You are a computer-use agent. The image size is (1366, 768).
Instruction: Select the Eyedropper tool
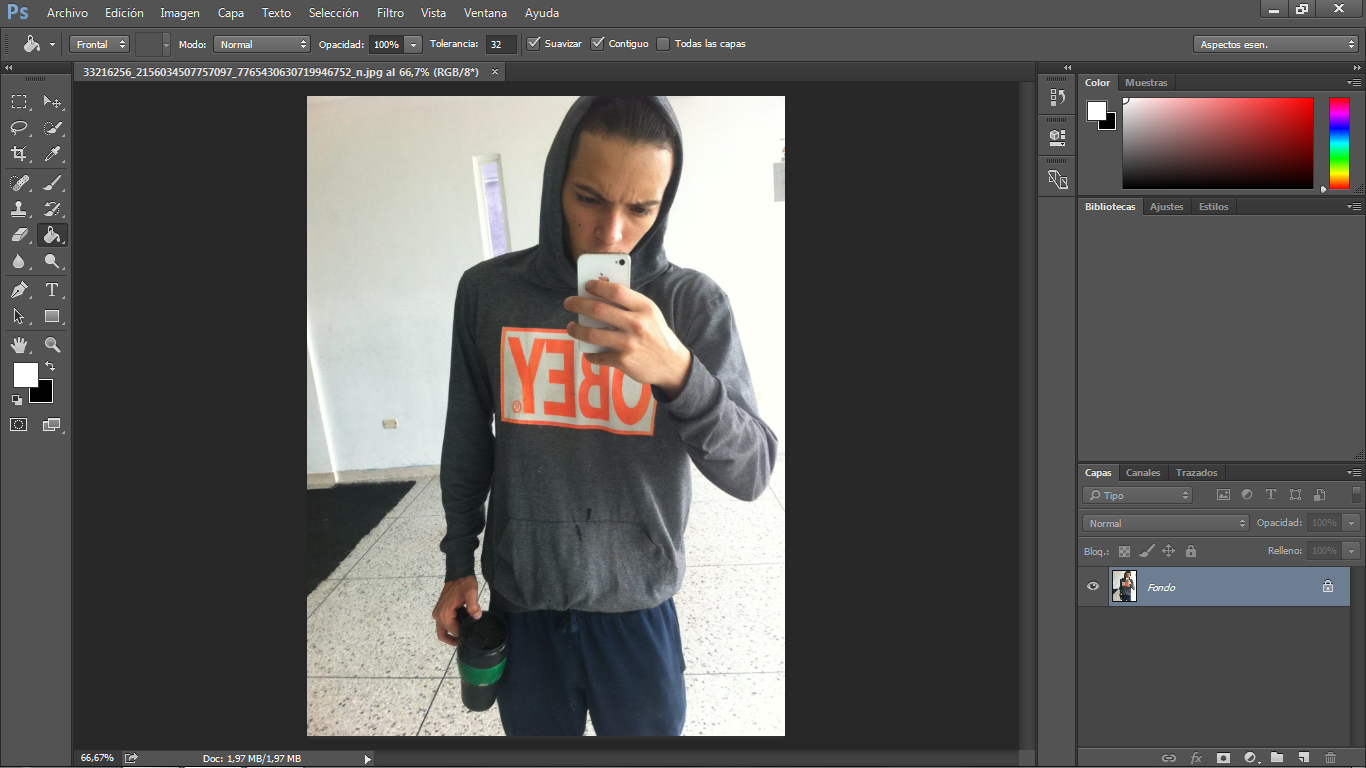[52, 153]
